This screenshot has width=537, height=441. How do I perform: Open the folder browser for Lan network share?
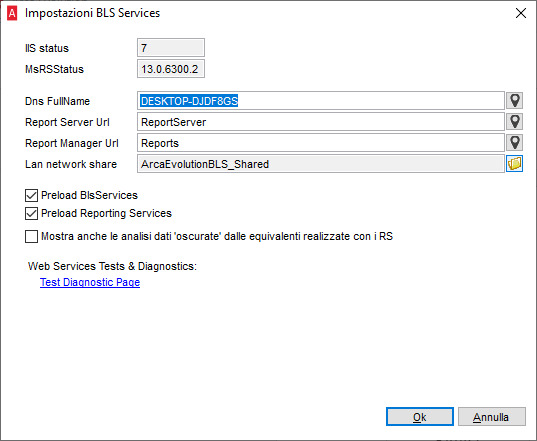coord(514,163)
